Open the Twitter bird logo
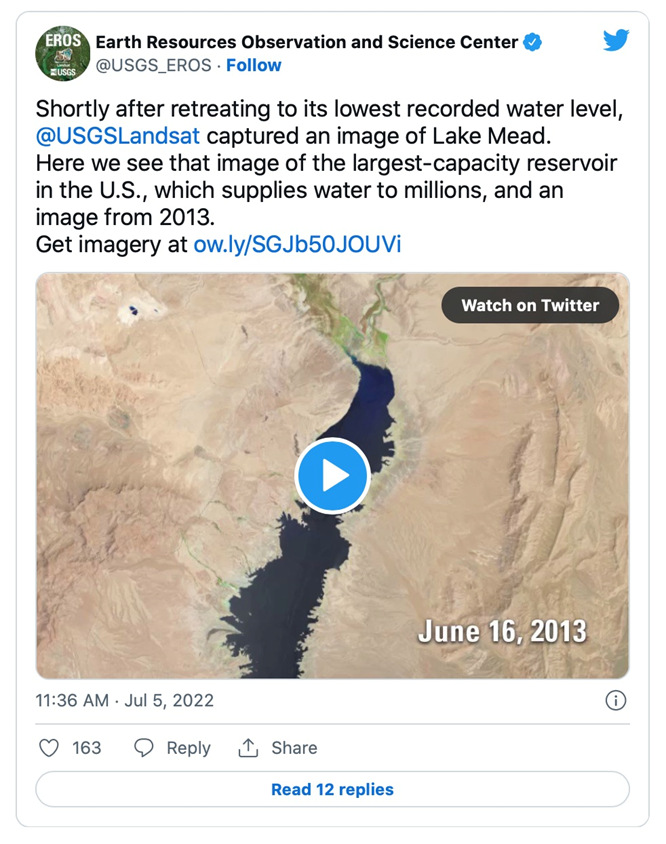666x844 pixels. [616, 41]
